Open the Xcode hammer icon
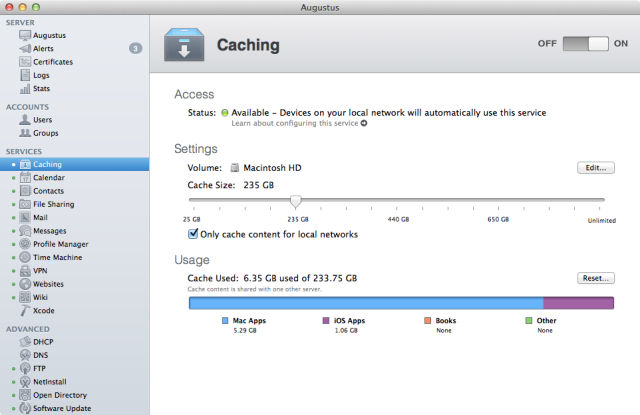Image resolution: width=640 pixels, height=415 pixels. pyautogui.click(x=25, y=311)
